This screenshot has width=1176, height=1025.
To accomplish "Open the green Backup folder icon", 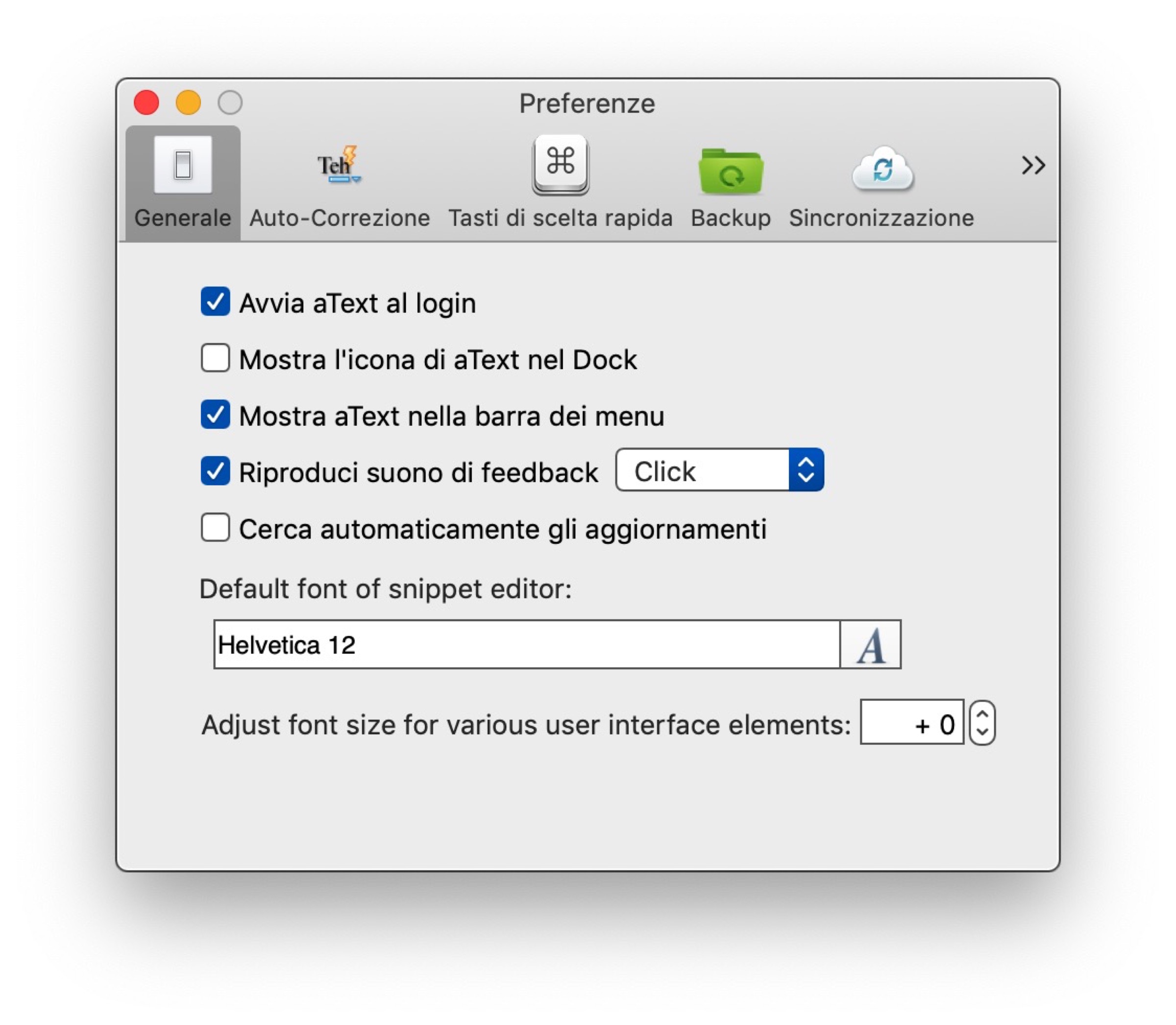I will (x=731, y=171).
